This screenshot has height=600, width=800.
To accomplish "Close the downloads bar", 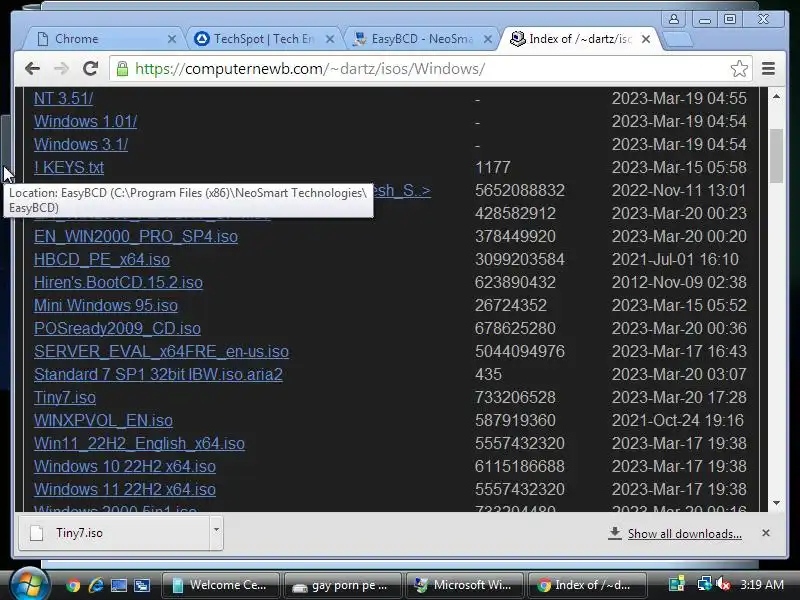I will 765,533.
